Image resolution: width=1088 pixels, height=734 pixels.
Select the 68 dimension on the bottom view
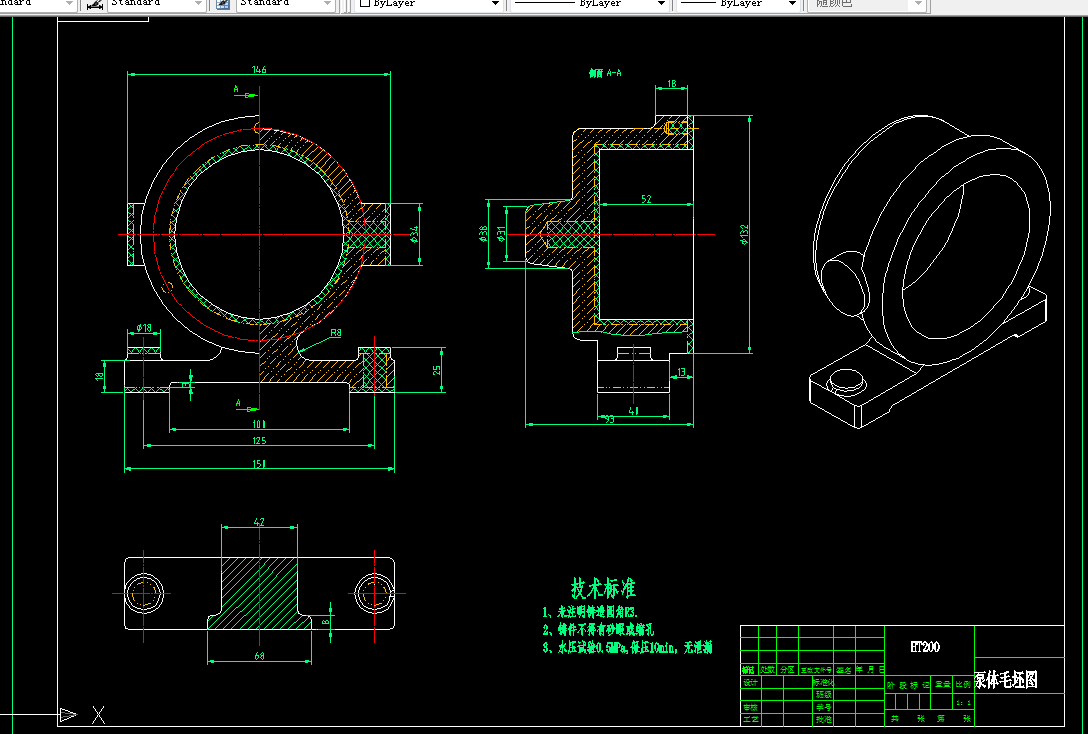coord(259,656)
